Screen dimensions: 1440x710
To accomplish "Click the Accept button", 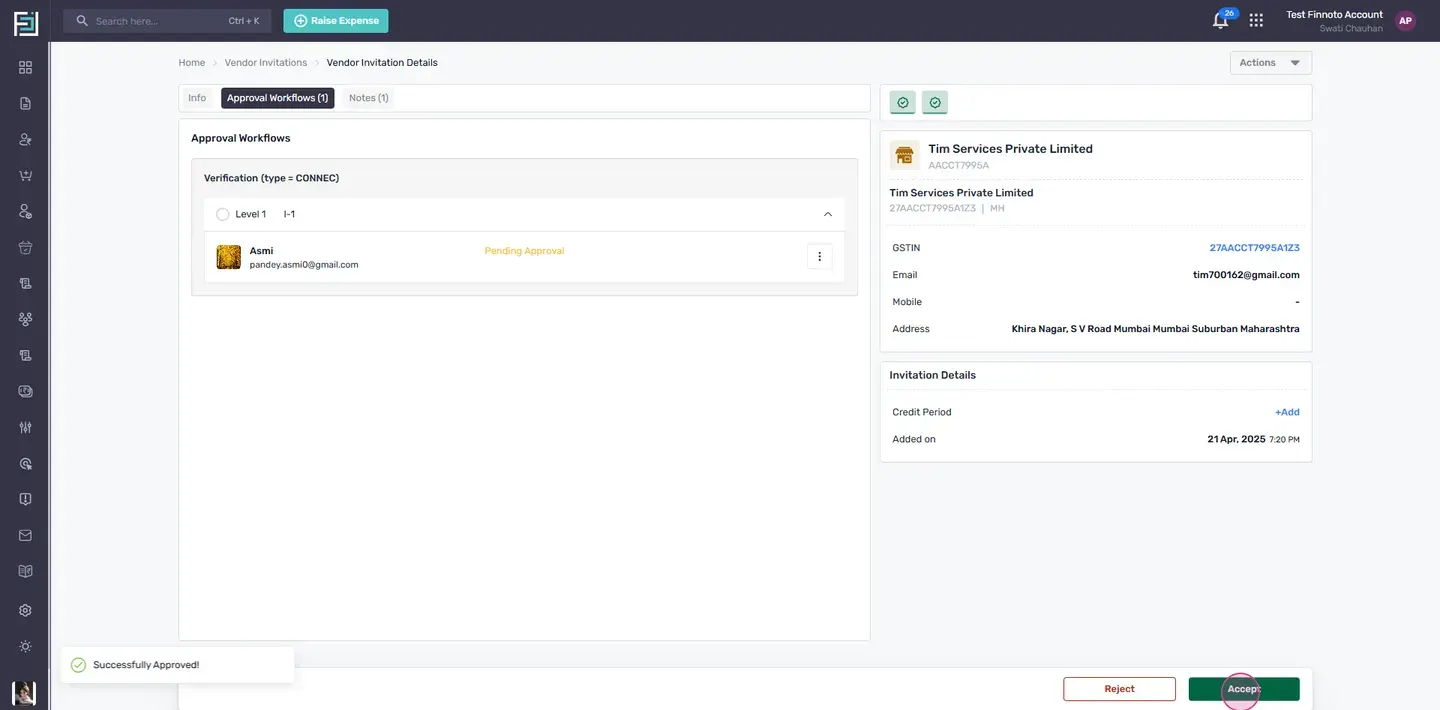I will (1244, 689).
